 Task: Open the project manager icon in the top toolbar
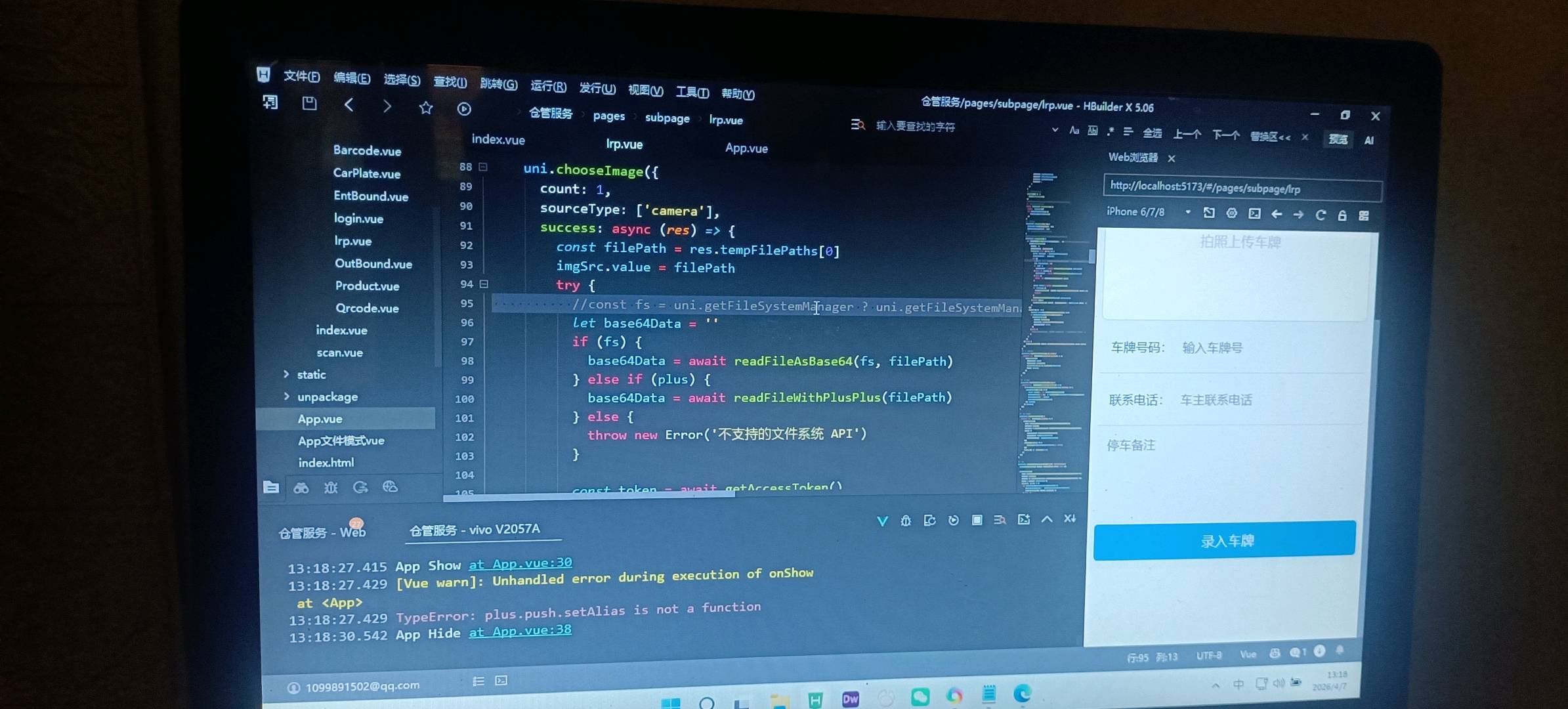(x=270, y=102)
